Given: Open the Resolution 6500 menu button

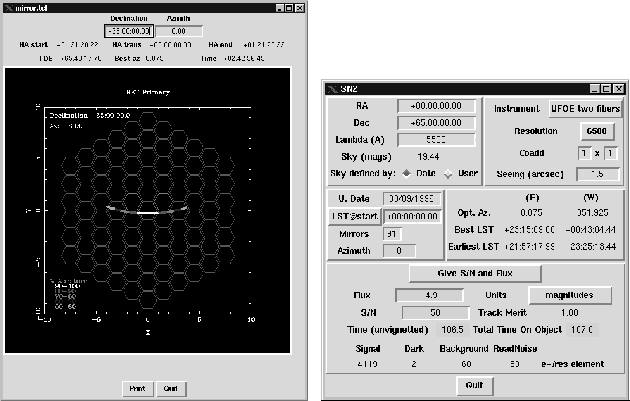Looking at the screenshot, I should [x=596, y=131].
